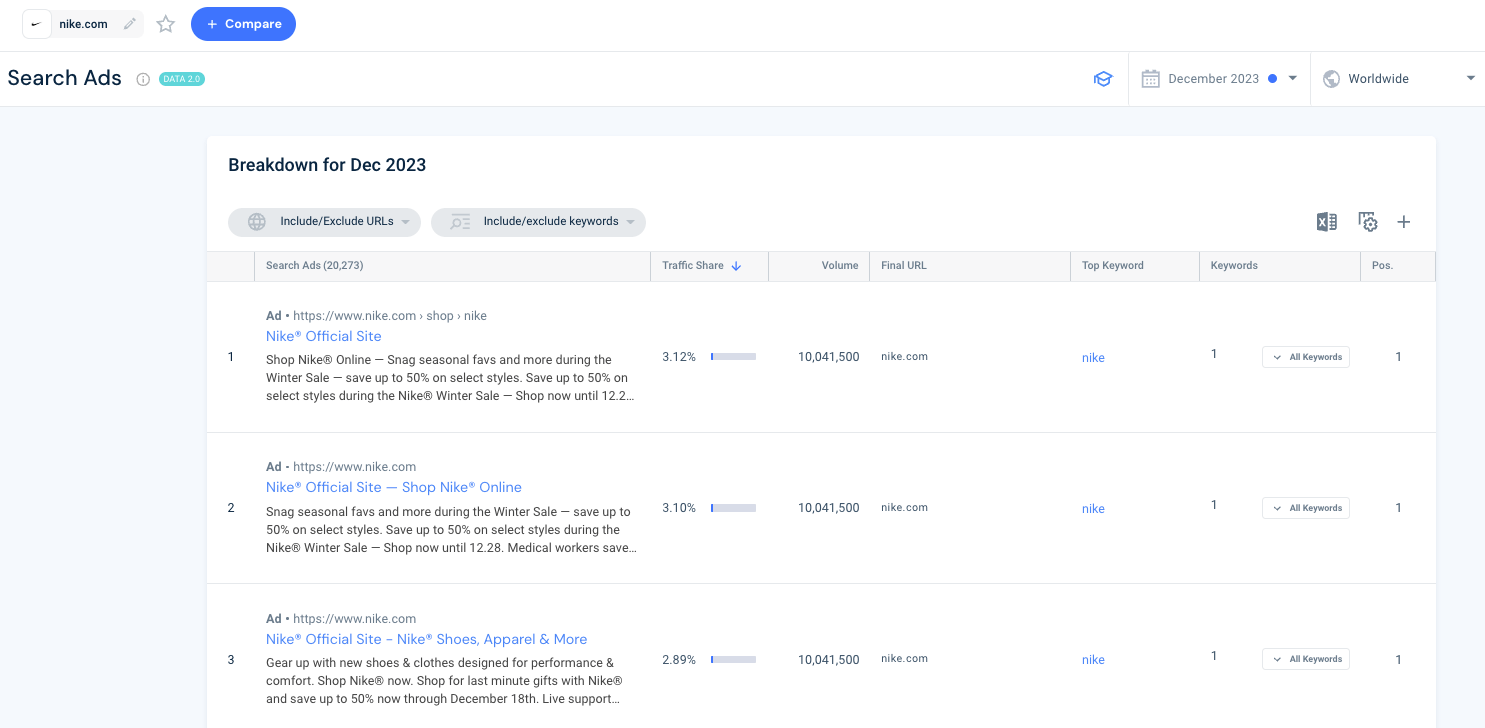Image resolution: width=1485 pixels, height=728 pixels.
Task: Click the globe icon beside Worldwide
Action: [x=1331, y=78]
